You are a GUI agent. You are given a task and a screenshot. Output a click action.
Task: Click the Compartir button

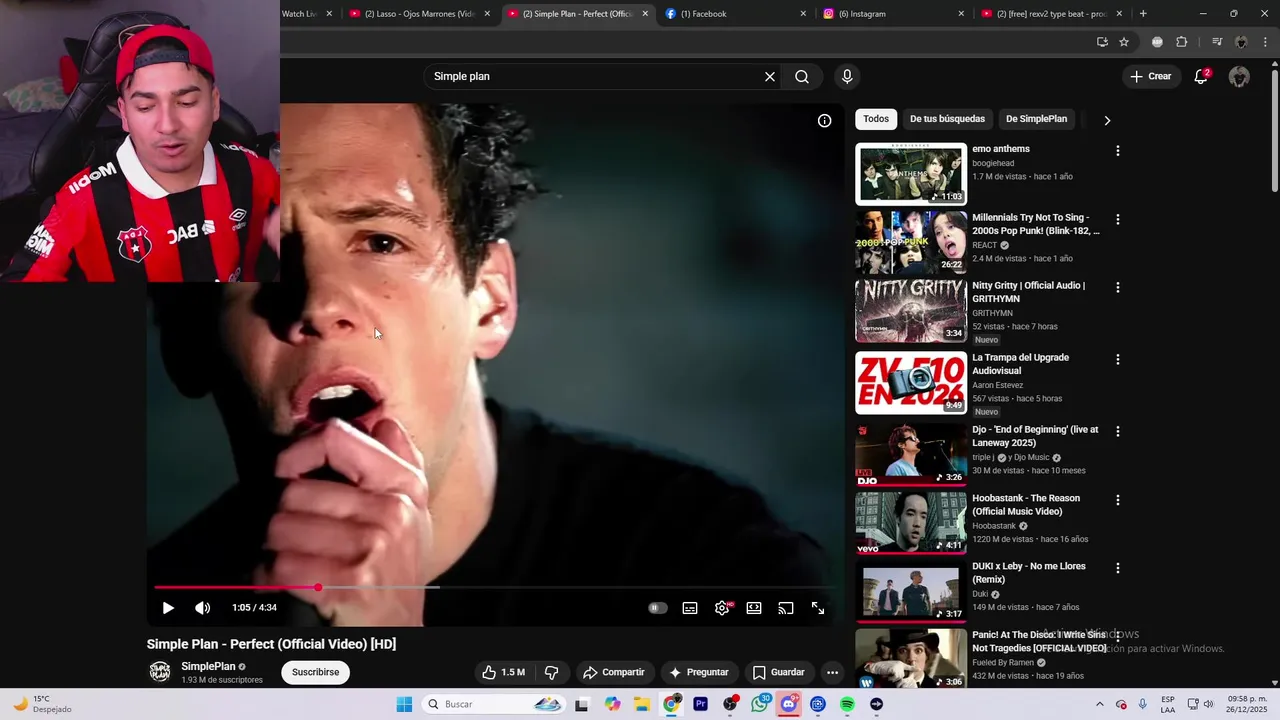click(613, 672)
